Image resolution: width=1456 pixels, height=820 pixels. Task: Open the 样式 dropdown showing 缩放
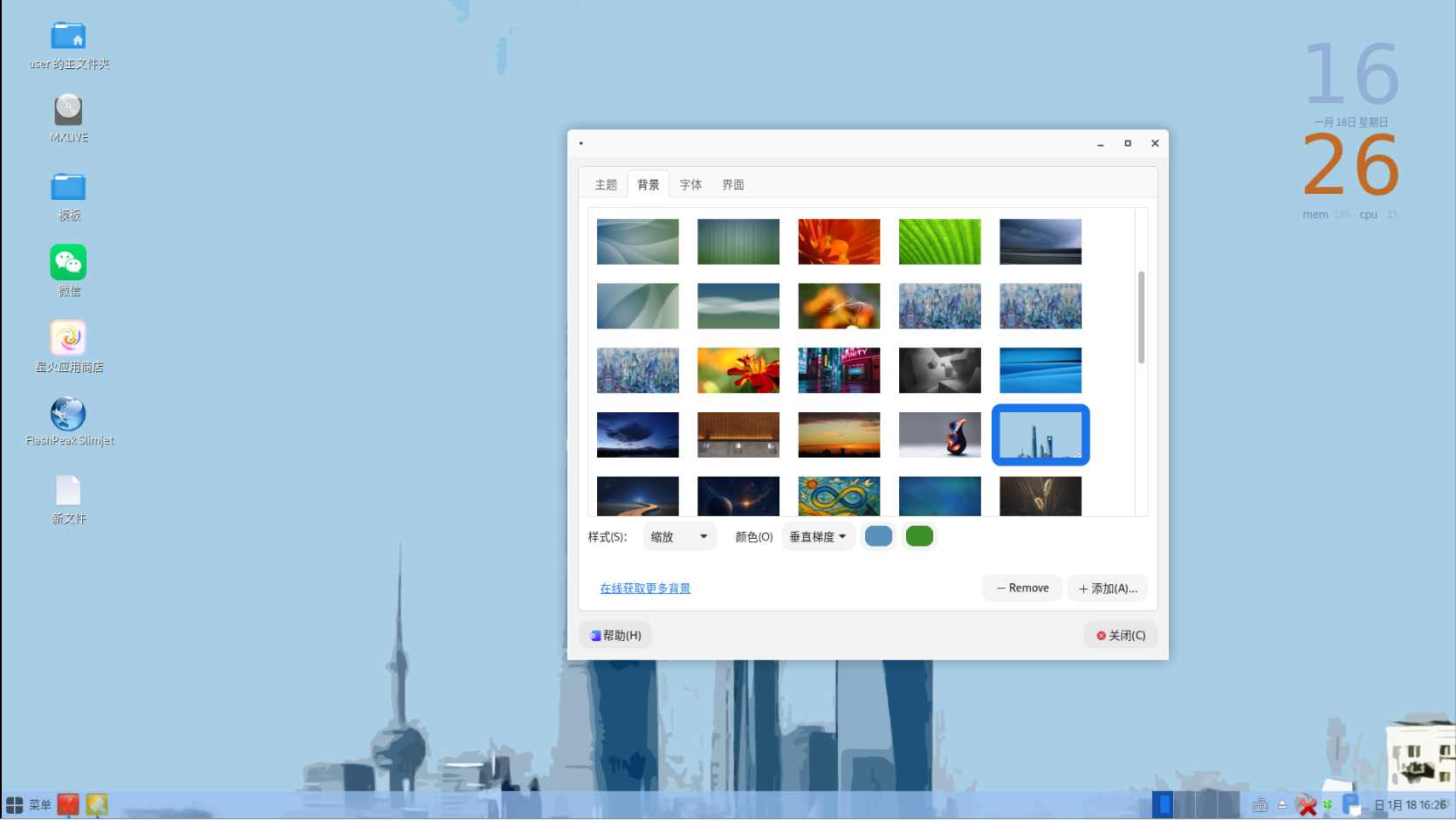680,537
